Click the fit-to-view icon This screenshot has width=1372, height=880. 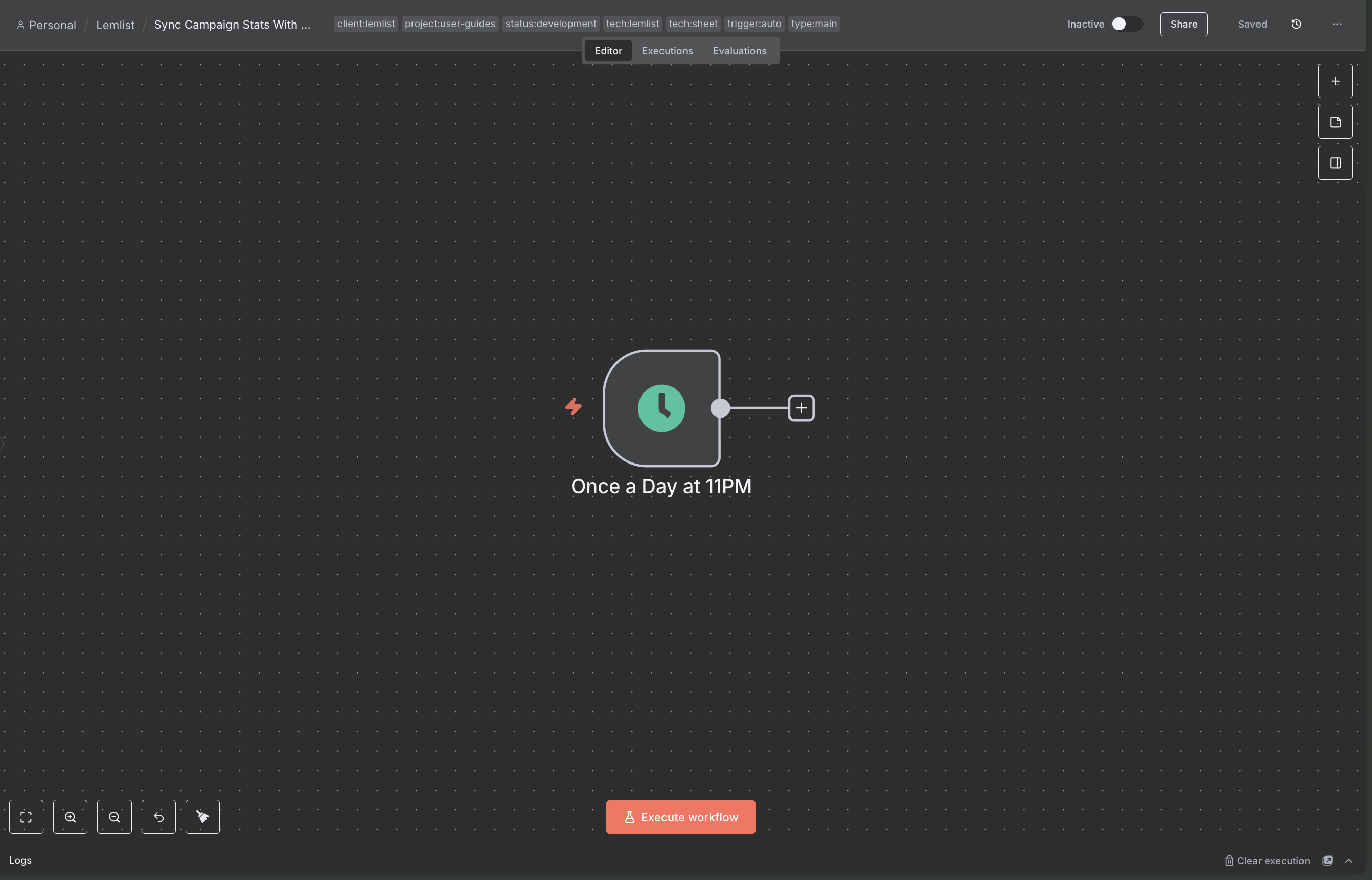tap(26, 817)
